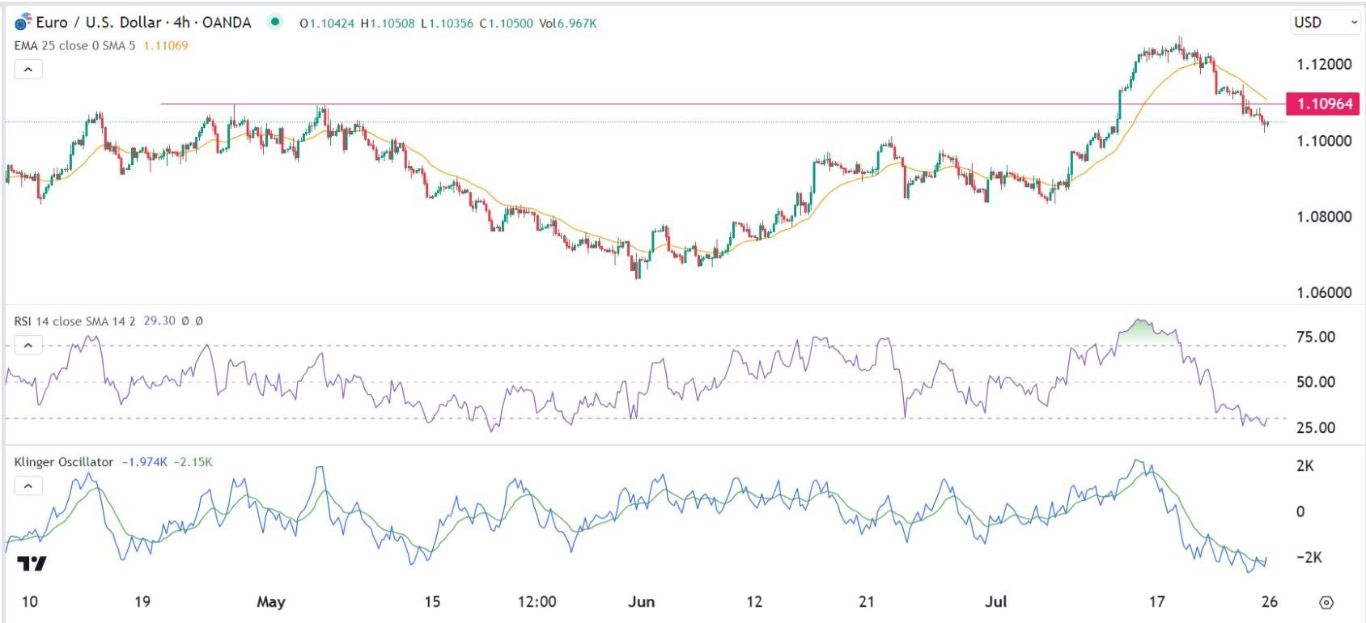Collapse the RSI pane legend

(x=28, y=345)
